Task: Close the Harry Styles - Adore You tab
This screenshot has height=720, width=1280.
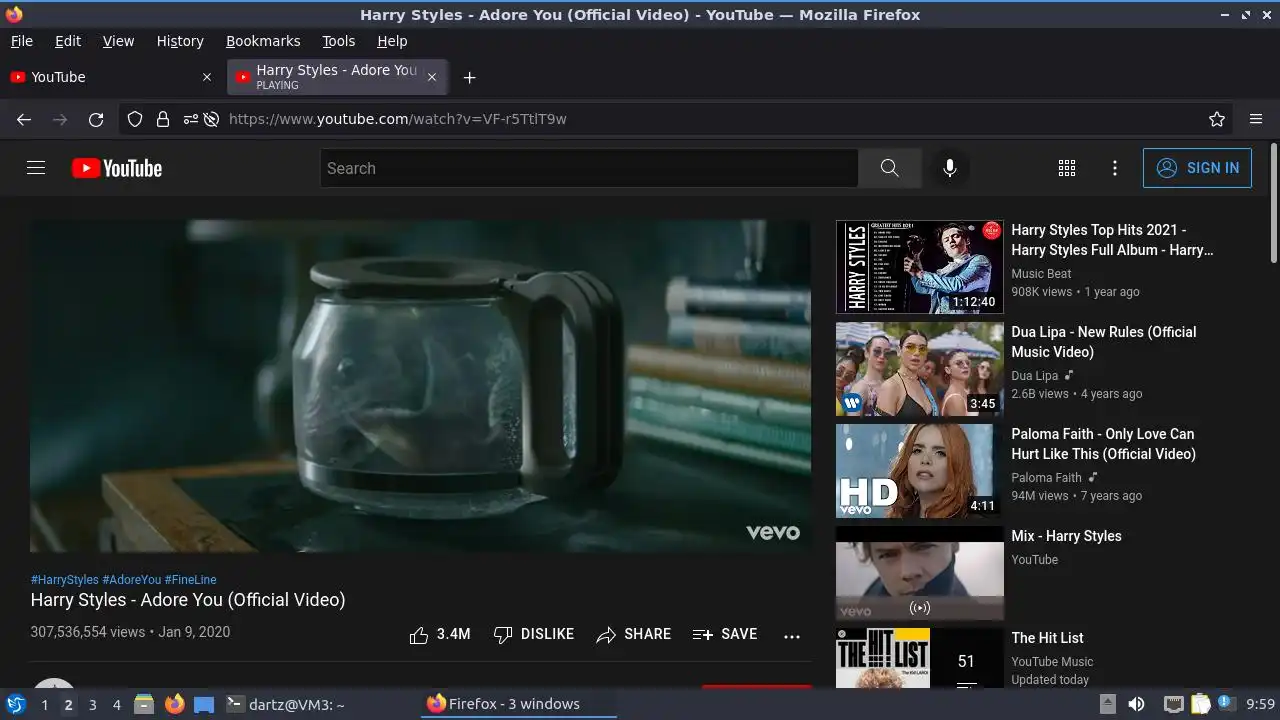Action: coord(432,77)
